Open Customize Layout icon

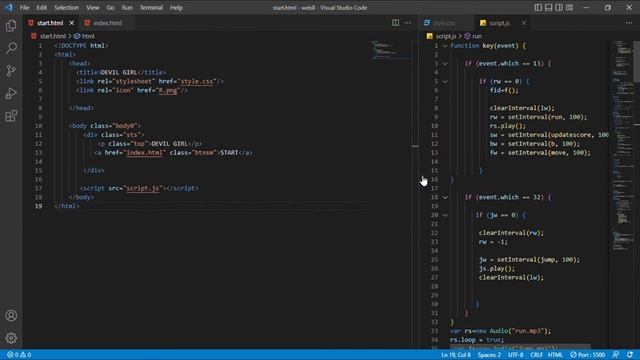click(x=569, y=7)
